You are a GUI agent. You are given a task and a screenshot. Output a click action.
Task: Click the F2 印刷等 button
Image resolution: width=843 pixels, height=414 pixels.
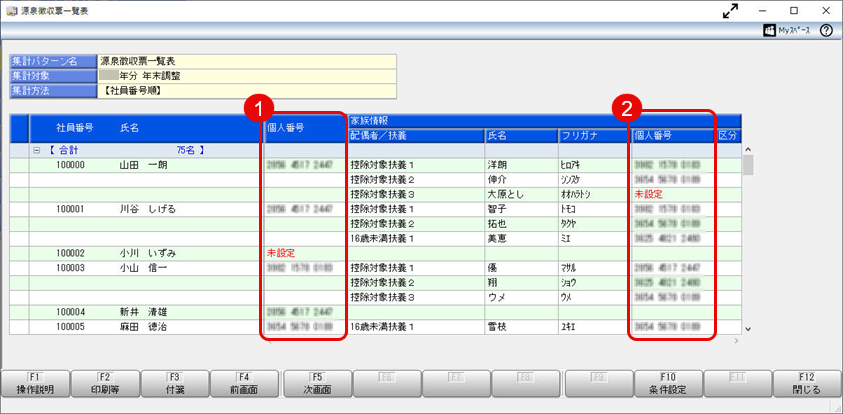coord(105,384)
